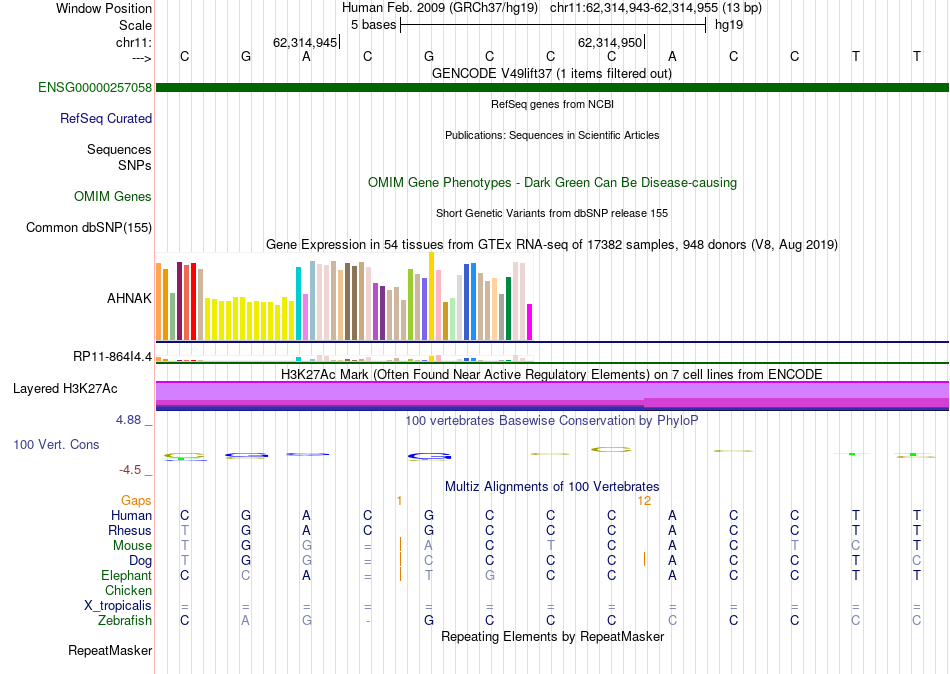Click the Scale row label

[x=135, y=25]
